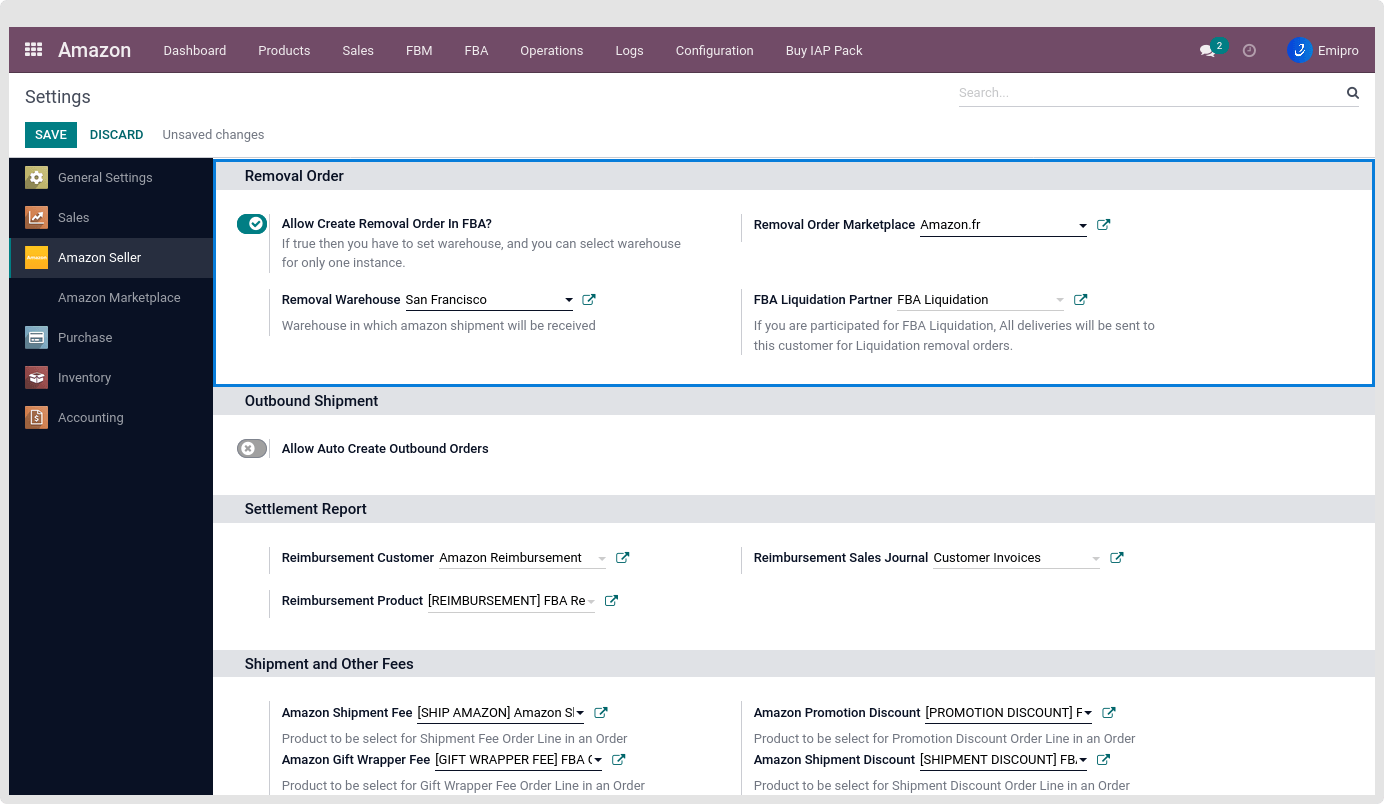The image size is (1384, 804).
Task: Click the clock activities icon
Action: click(x=1249, y=50)
